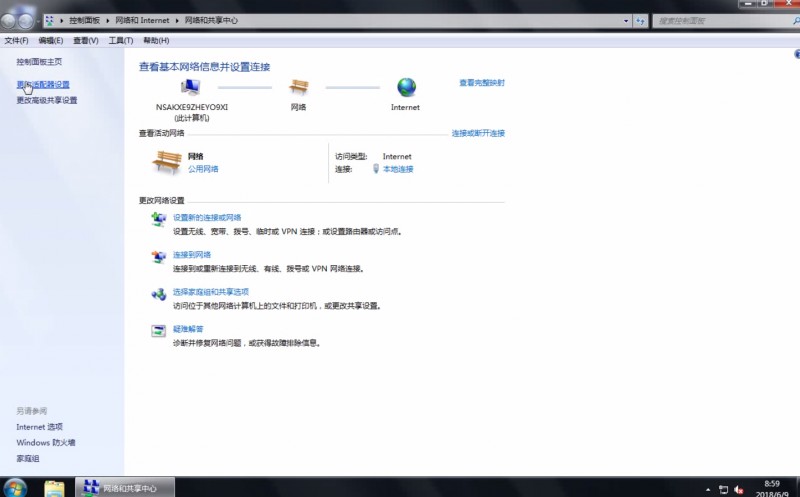Go to 控制面板主页
800x497 pixels.
coord(39,62)
